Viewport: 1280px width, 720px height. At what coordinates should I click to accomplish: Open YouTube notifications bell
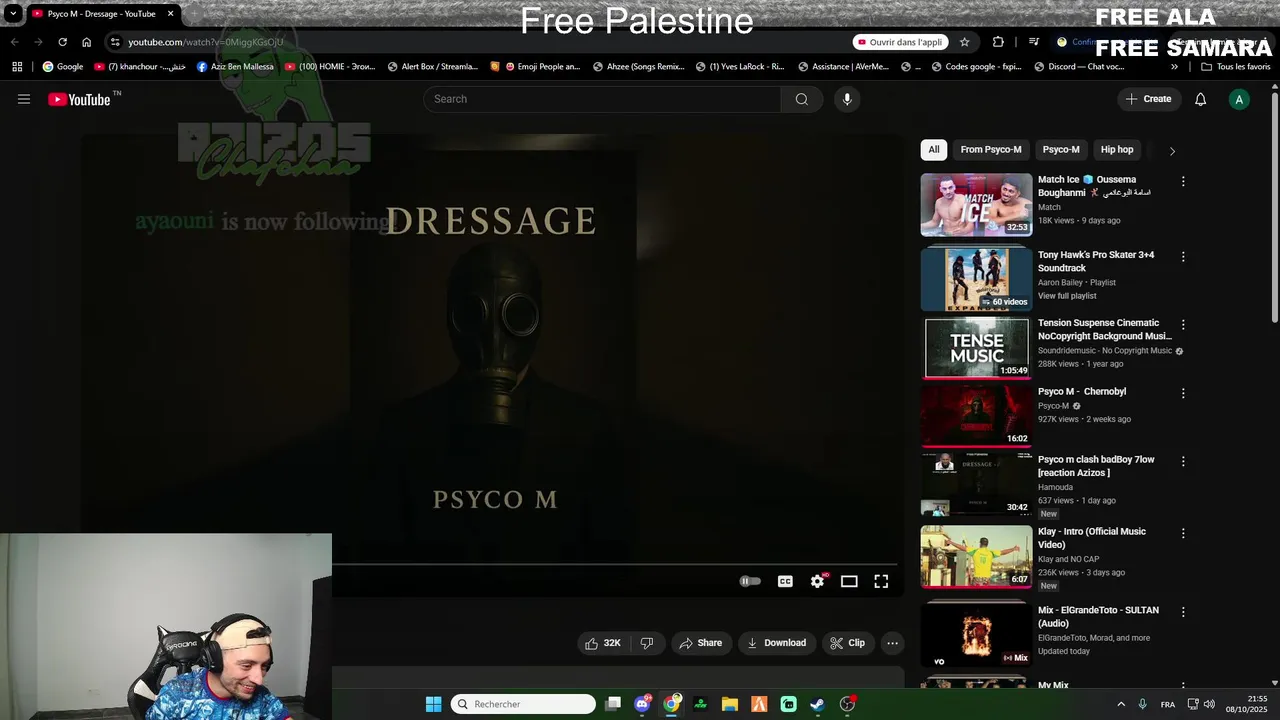pyautogui.click(x=1201, y=99)
